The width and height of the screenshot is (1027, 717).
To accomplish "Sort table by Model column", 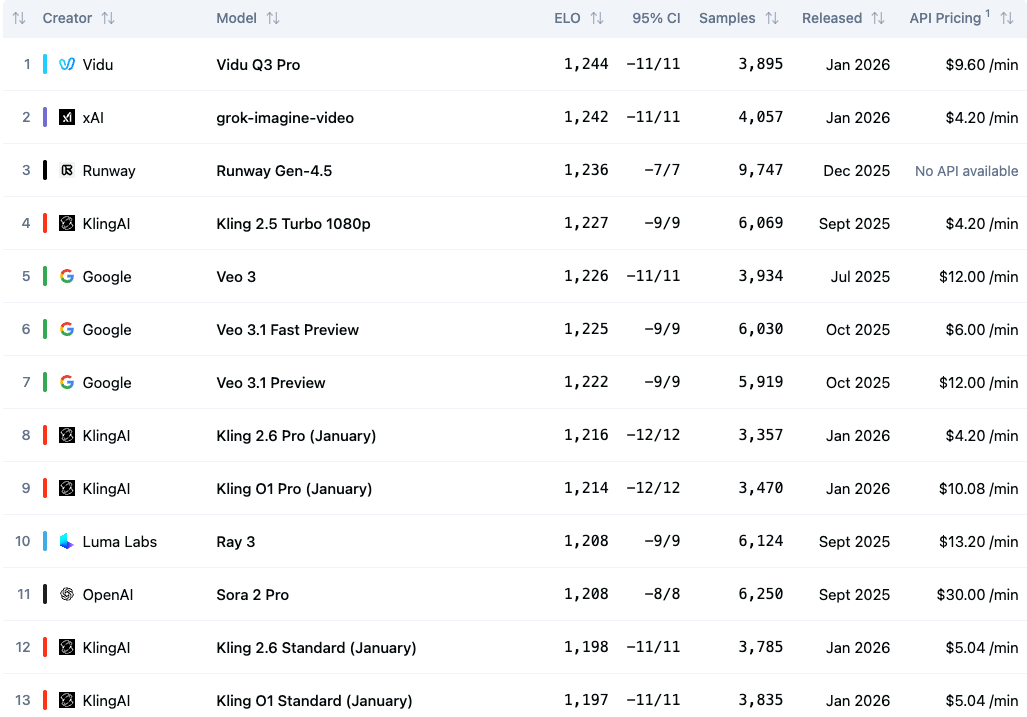I will [273, 18].
